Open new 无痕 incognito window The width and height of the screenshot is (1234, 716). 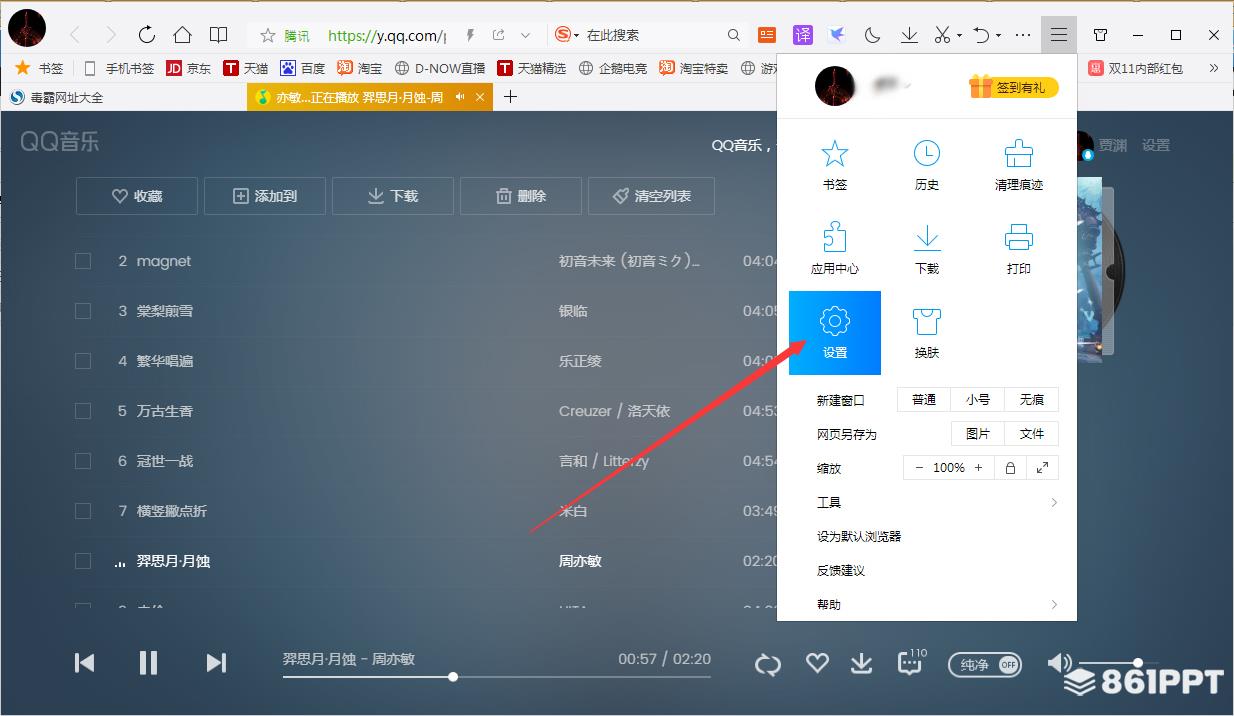click(x=1032, y=400)
